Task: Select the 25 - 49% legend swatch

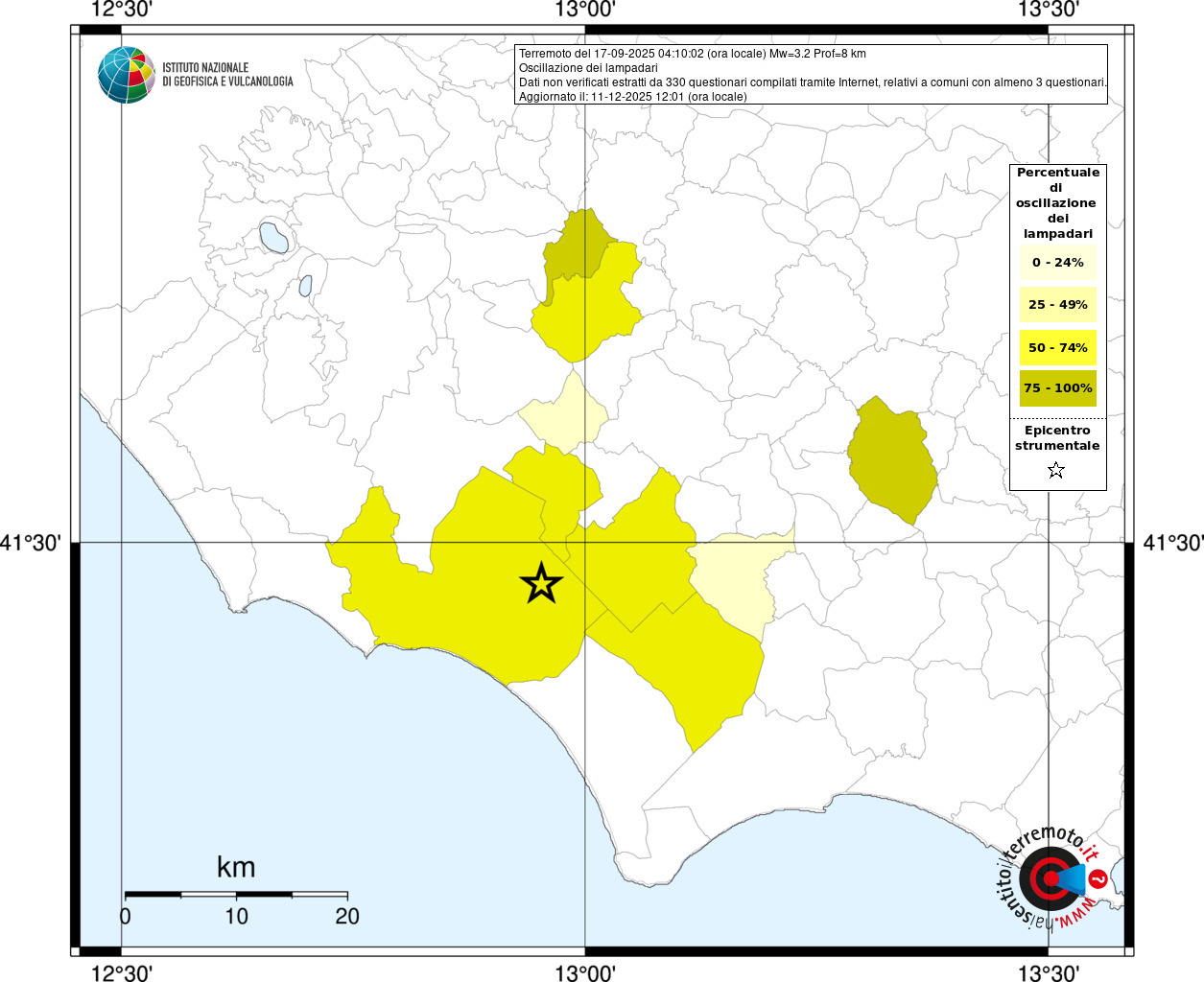Action: [x=1058, y=305]
